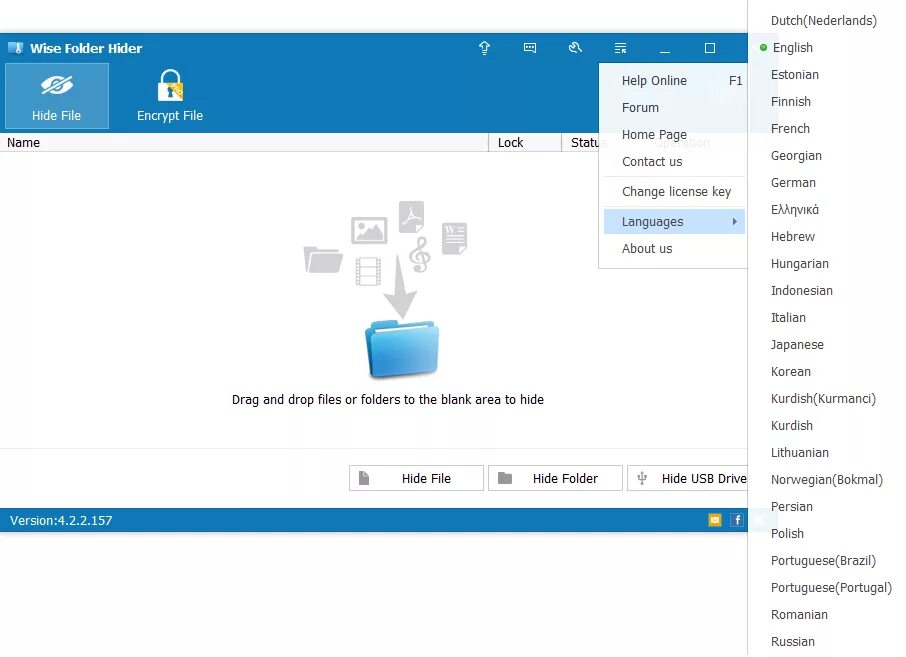Click the Name column header
This screenshot has width=906, height=657.
click(x=244, y=143)
